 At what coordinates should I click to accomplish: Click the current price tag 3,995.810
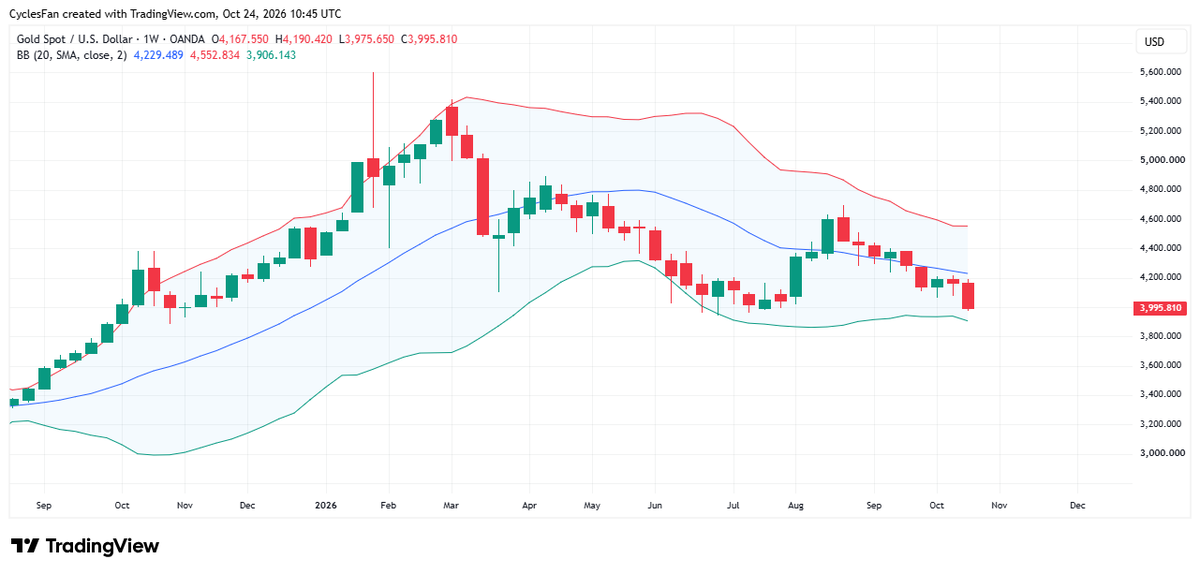pos(1160,308)
